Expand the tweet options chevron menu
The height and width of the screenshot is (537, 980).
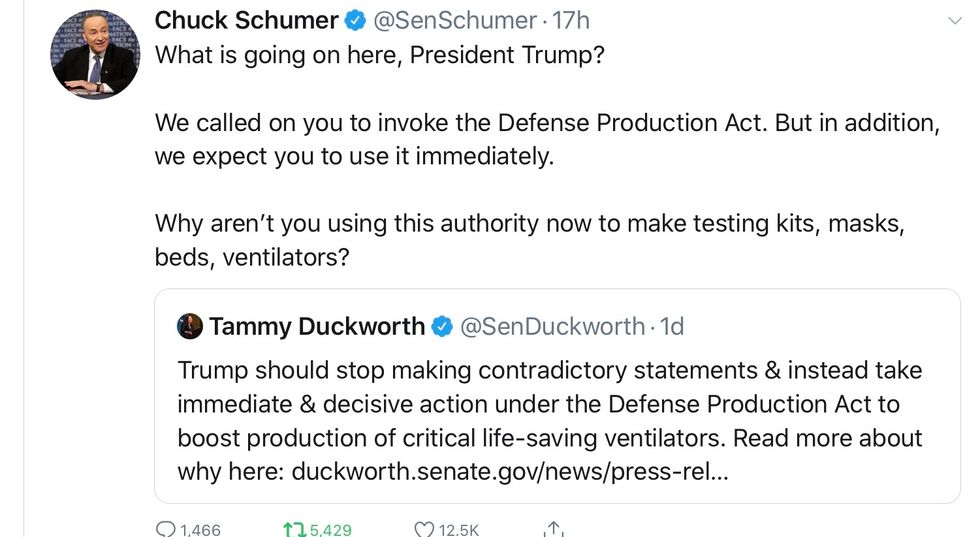955,20
